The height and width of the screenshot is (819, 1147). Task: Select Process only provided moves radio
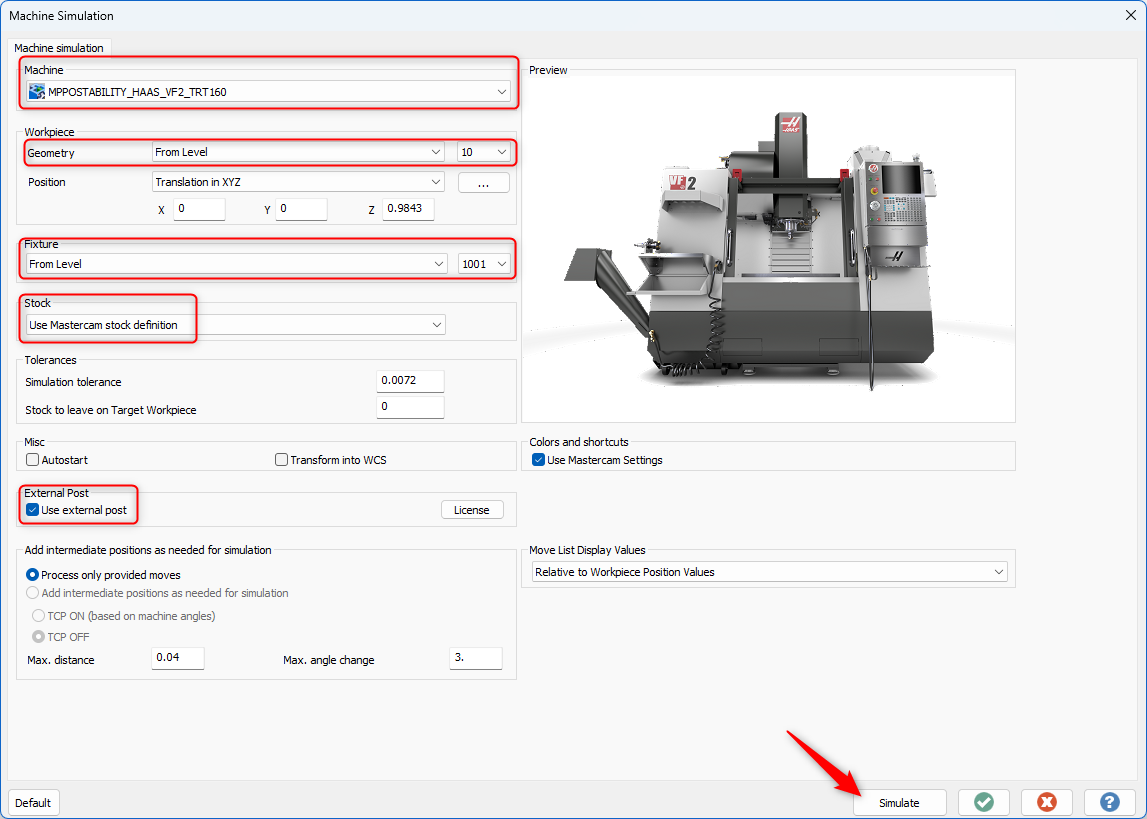32,575
